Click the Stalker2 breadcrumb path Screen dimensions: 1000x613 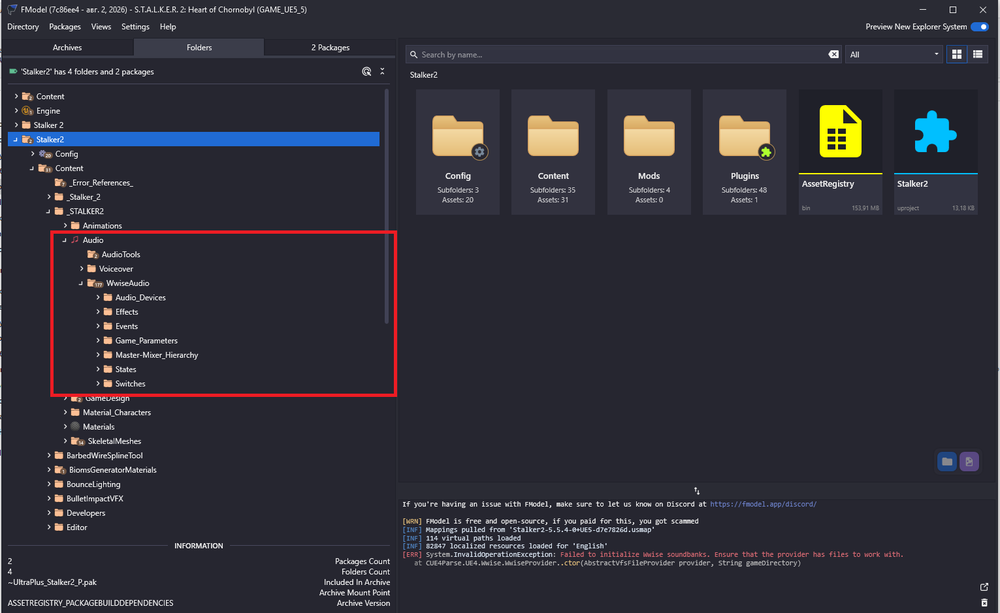(x=423, y=75)
